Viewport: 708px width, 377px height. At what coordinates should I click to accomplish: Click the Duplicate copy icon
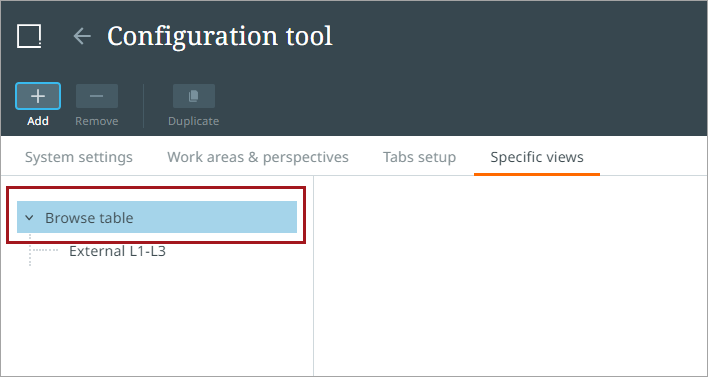(x=194, y=96)
